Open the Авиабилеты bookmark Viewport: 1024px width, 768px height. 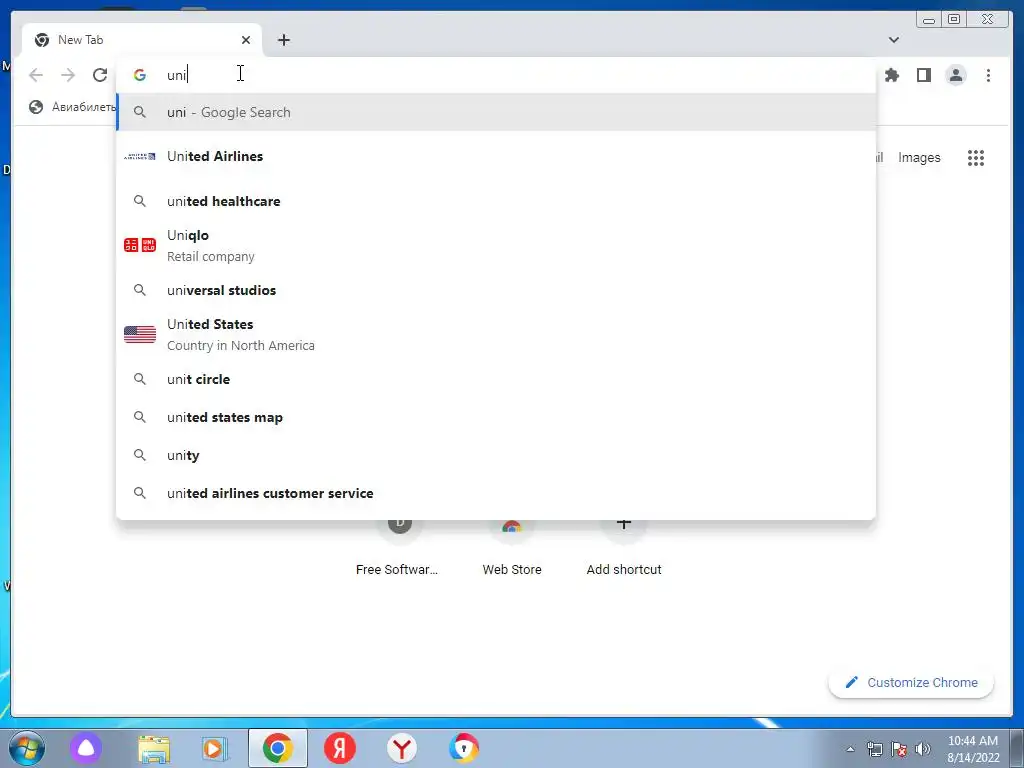pos(72,107)
